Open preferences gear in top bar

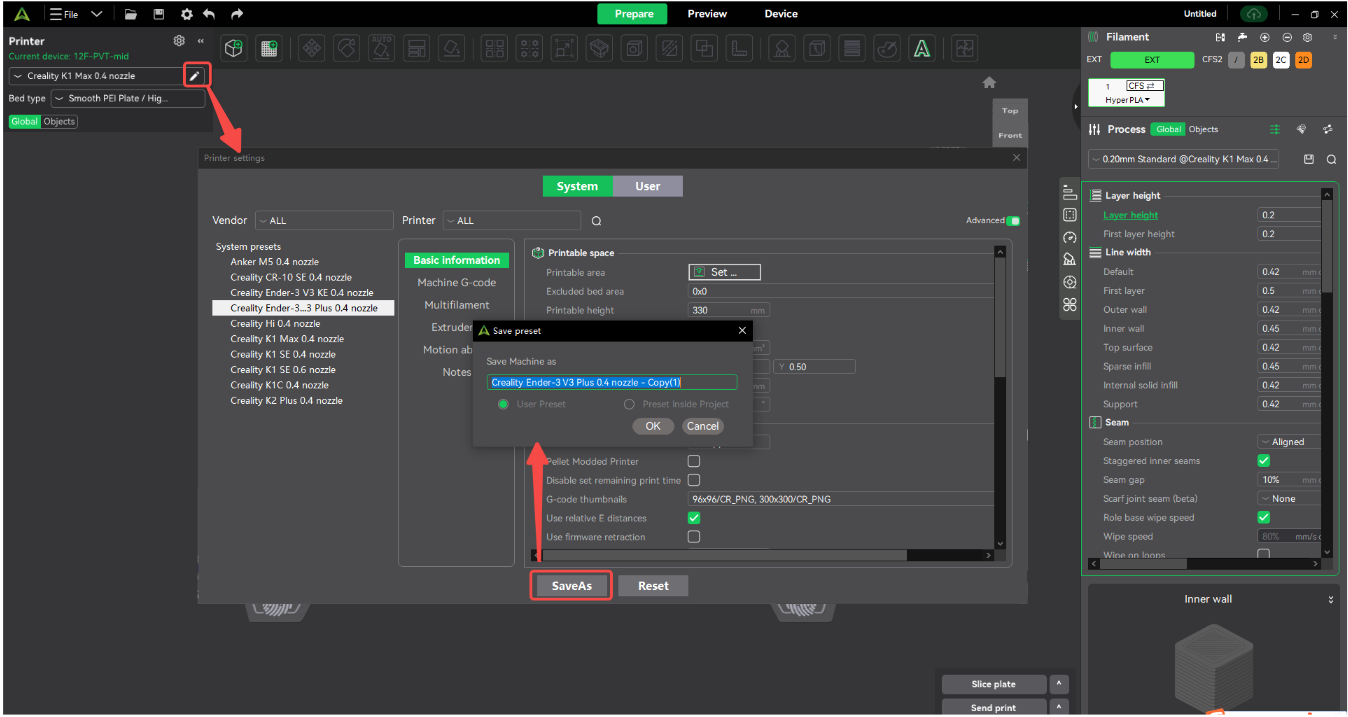(186, 14)
